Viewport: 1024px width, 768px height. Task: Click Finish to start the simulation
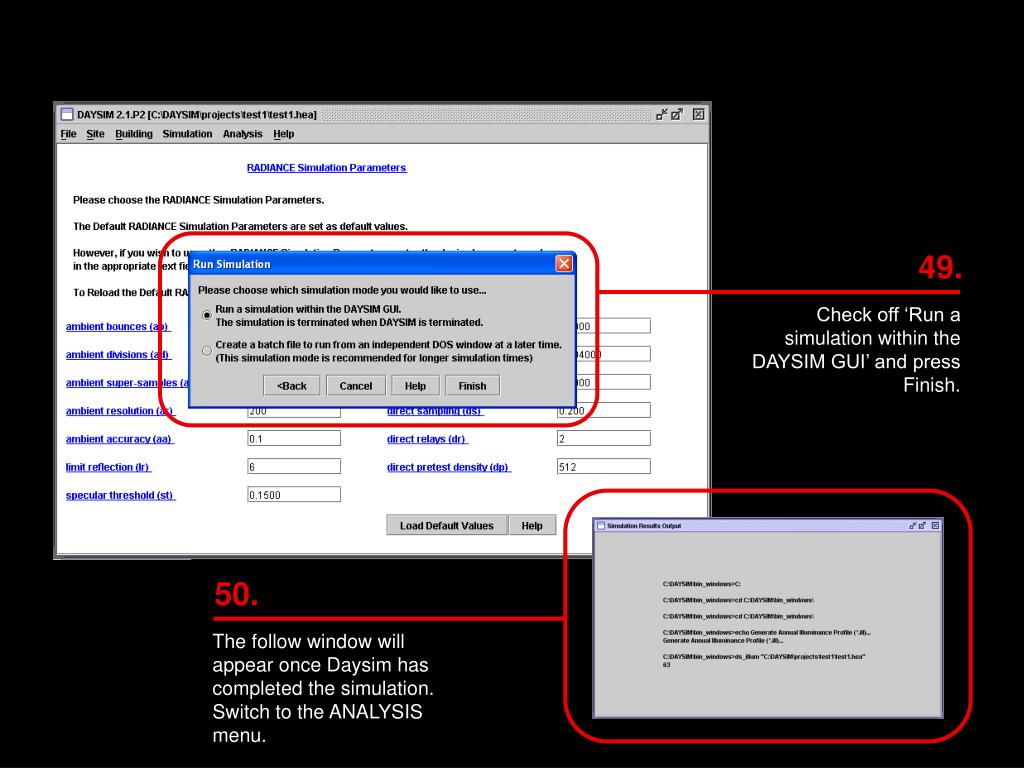click(472, 386)
